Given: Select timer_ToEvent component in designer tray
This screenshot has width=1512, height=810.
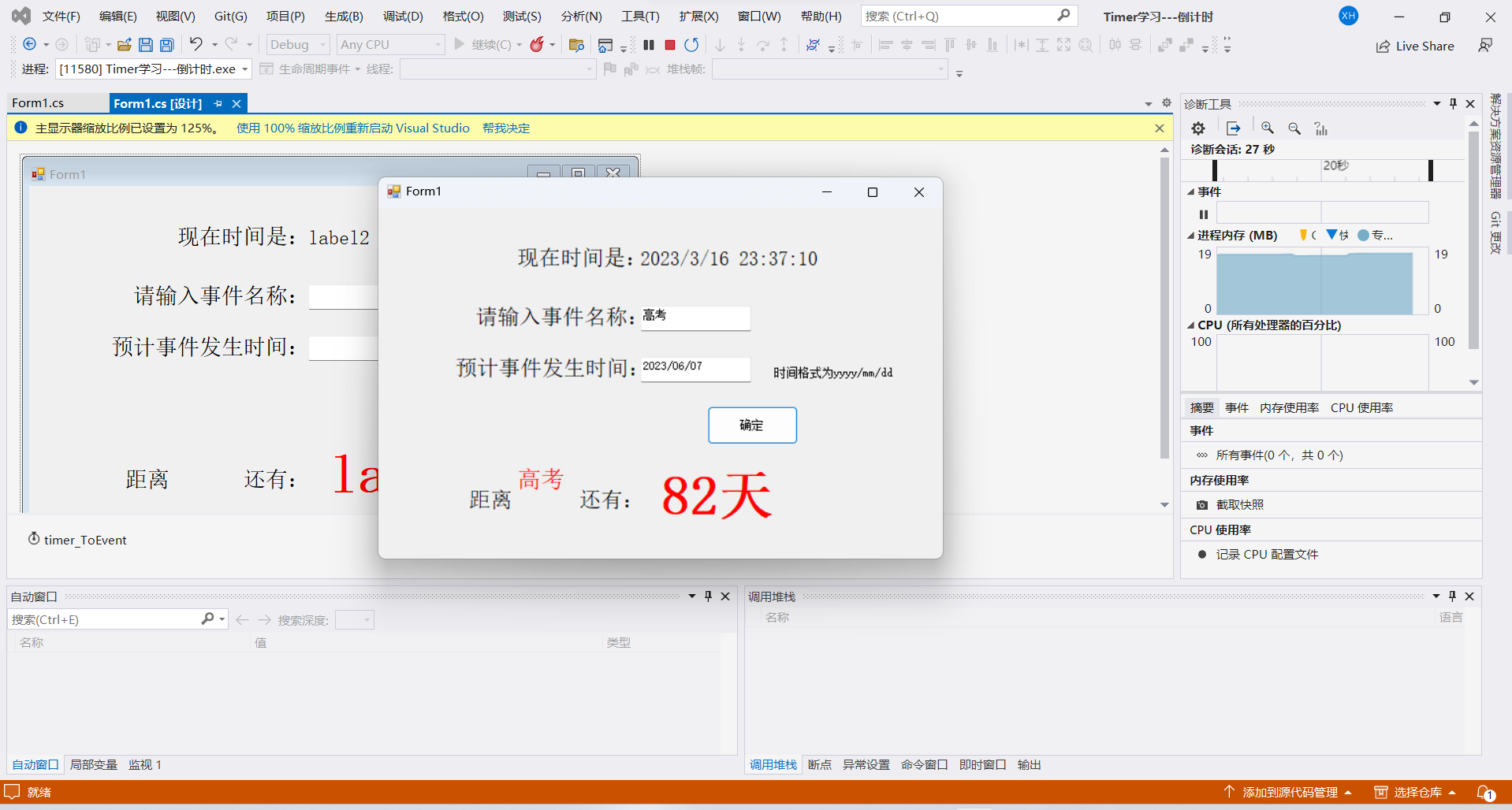Looking at the screenshot, I should point(77,540).
